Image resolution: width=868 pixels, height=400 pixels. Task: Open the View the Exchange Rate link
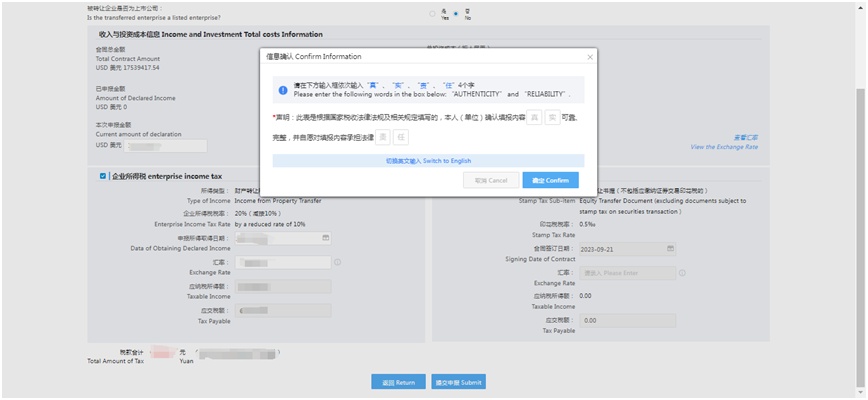point(724,146)
